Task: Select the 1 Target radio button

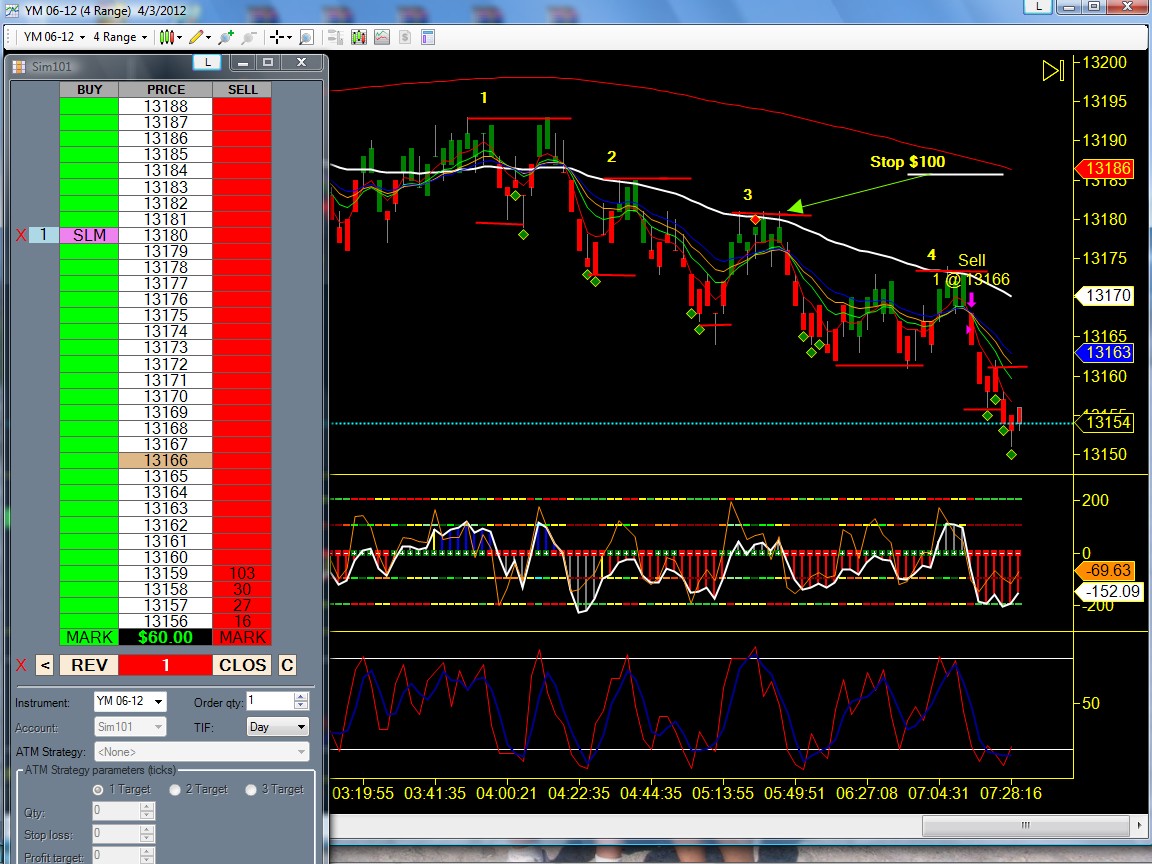Action: 98,790
